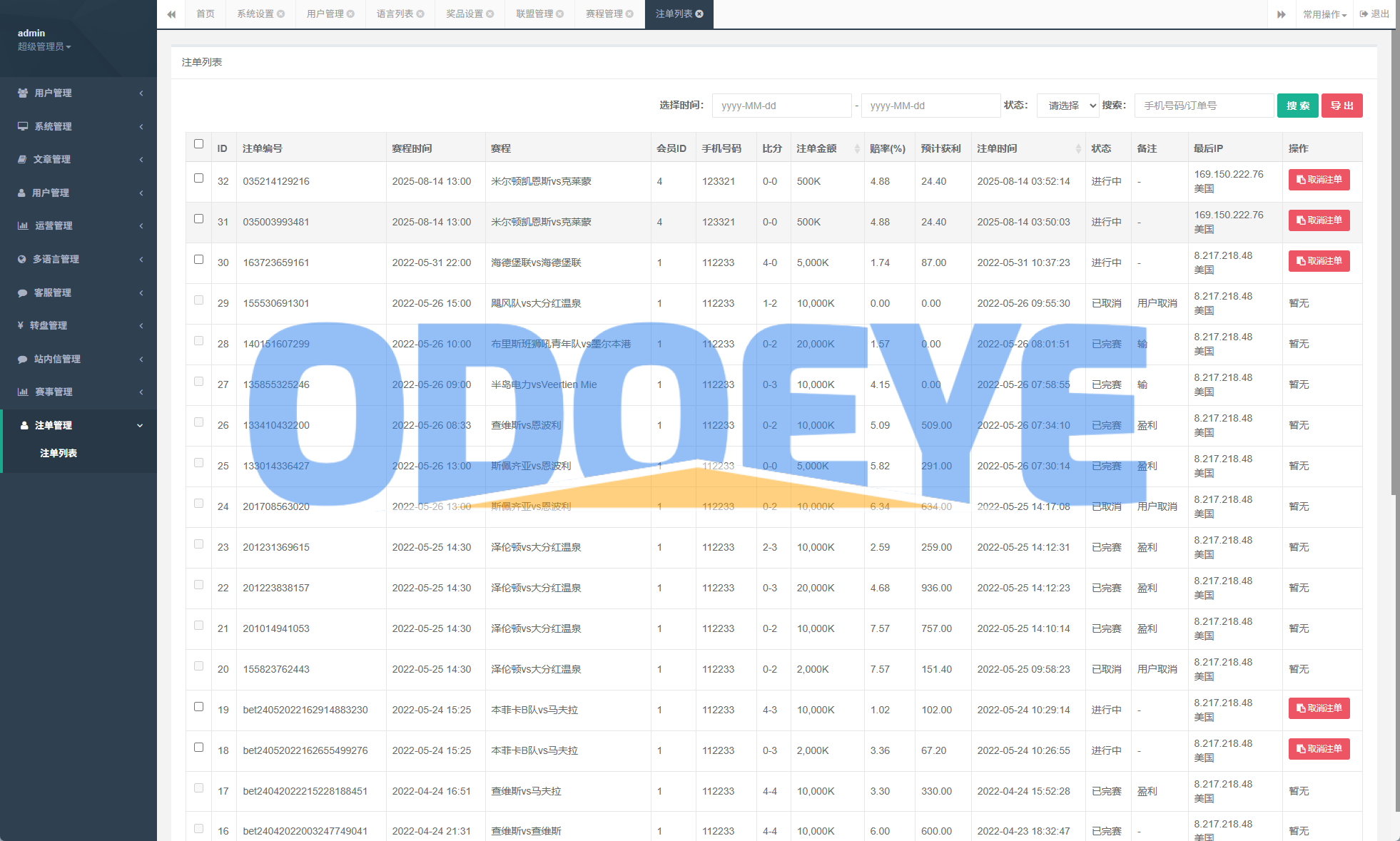The height and width of the screenshot is (841, 1400).
Task: Check the checkbox for order ID 32
Action: click(x=198, y=178)
